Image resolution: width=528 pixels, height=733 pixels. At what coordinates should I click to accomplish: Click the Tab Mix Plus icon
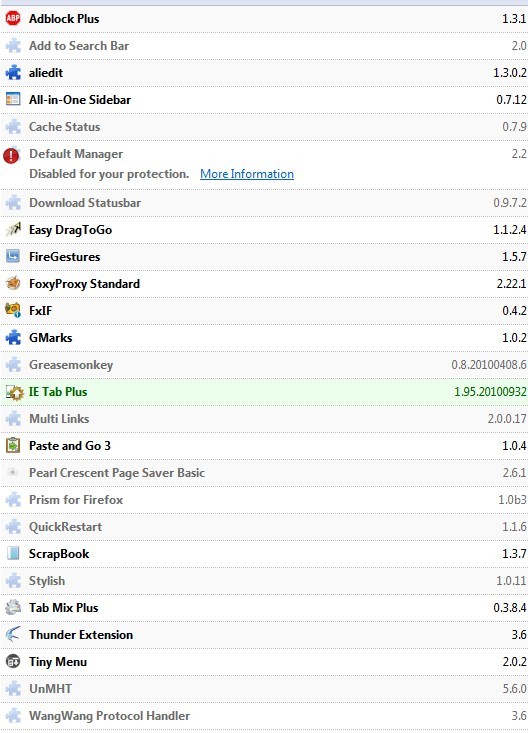(x=13, y=607)
